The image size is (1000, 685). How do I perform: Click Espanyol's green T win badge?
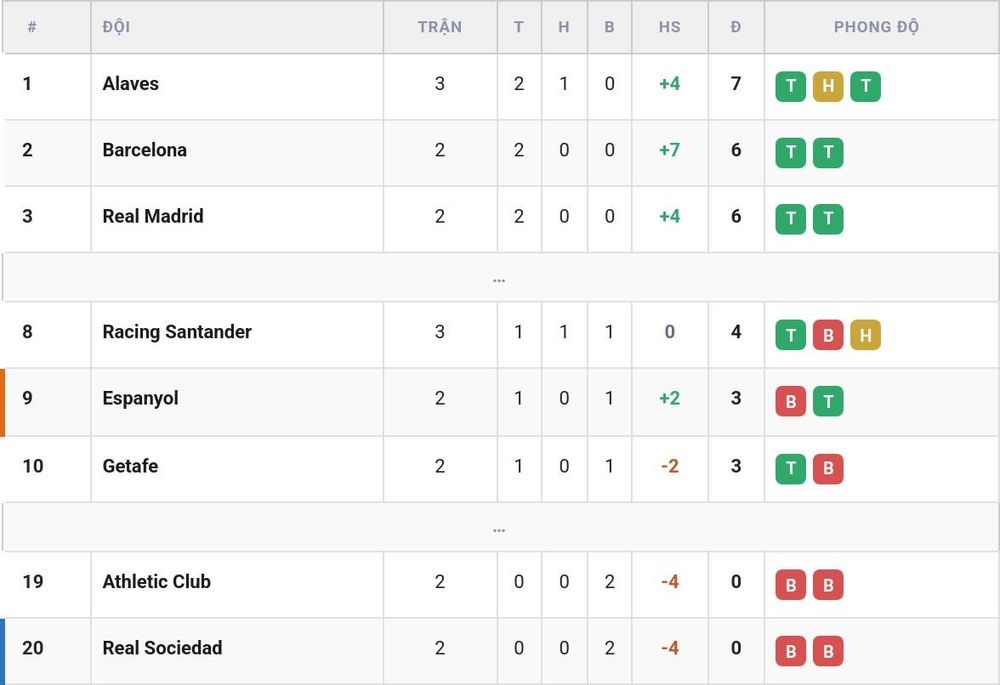coord(828,401)
